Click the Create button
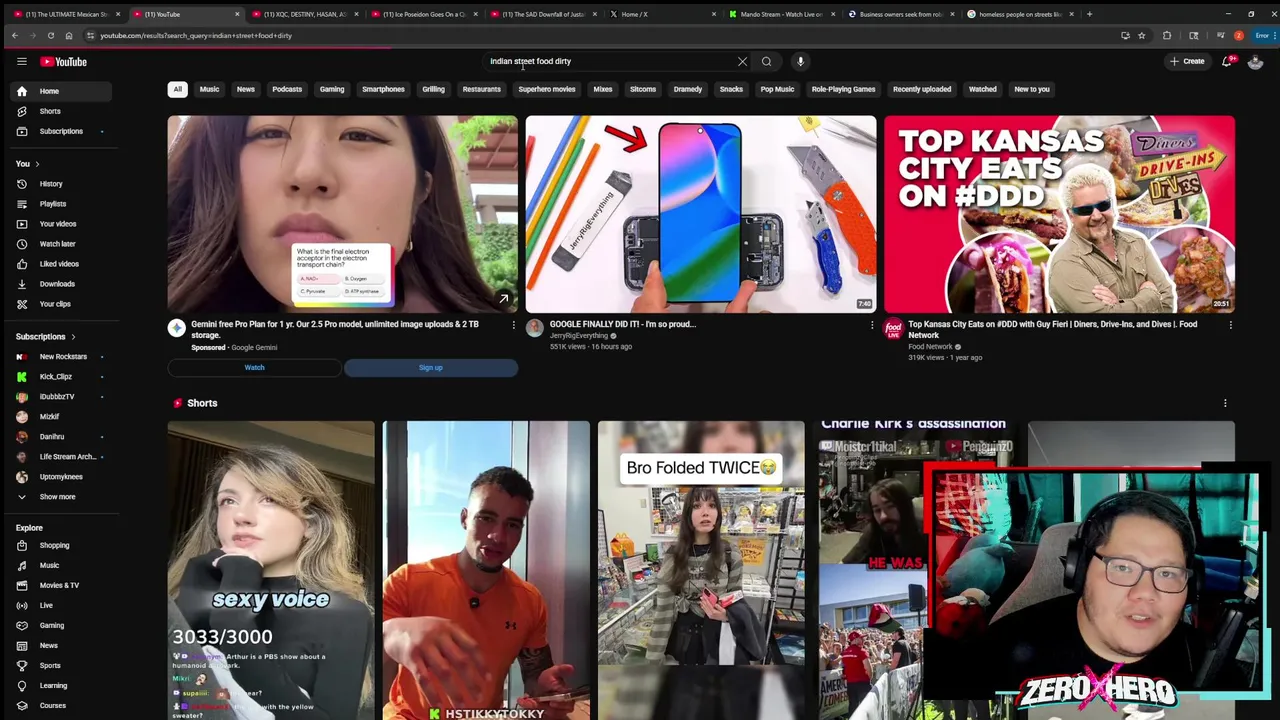Screen dimensions: 1280x720 tap(1187, 61)
